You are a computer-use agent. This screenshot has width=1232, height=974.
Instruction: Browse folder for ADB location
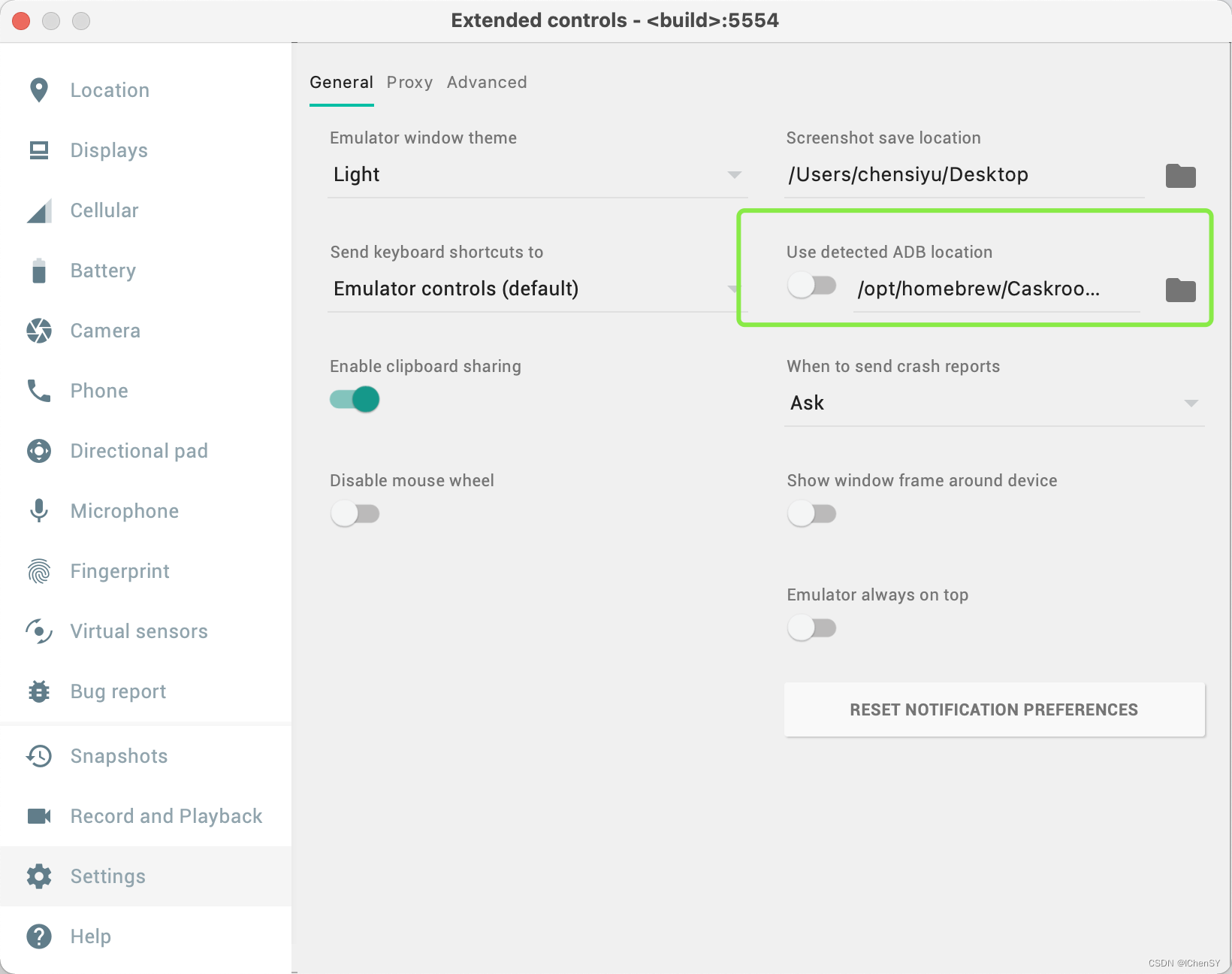pos(1181,290)
